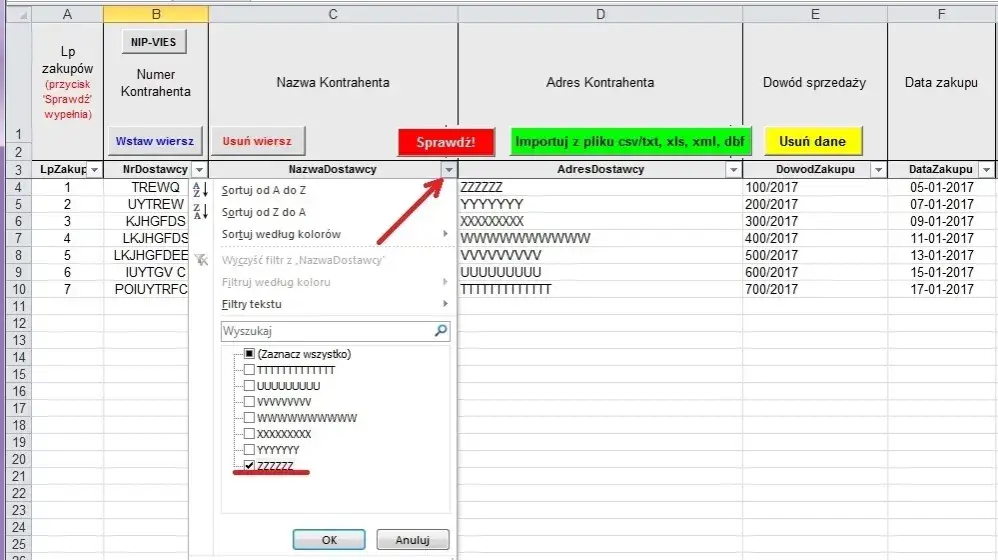This screenshot has height=560, width=998.
Task: Click inside the Wyszukaj search field
Action: pos(325,330)
